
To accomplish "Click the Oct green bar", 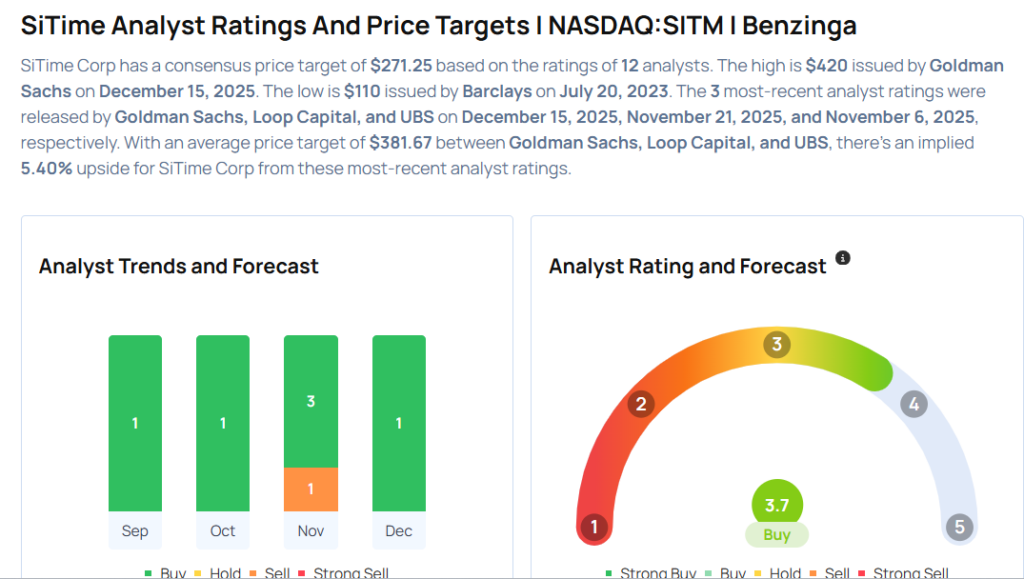I will tap(223, 423).
